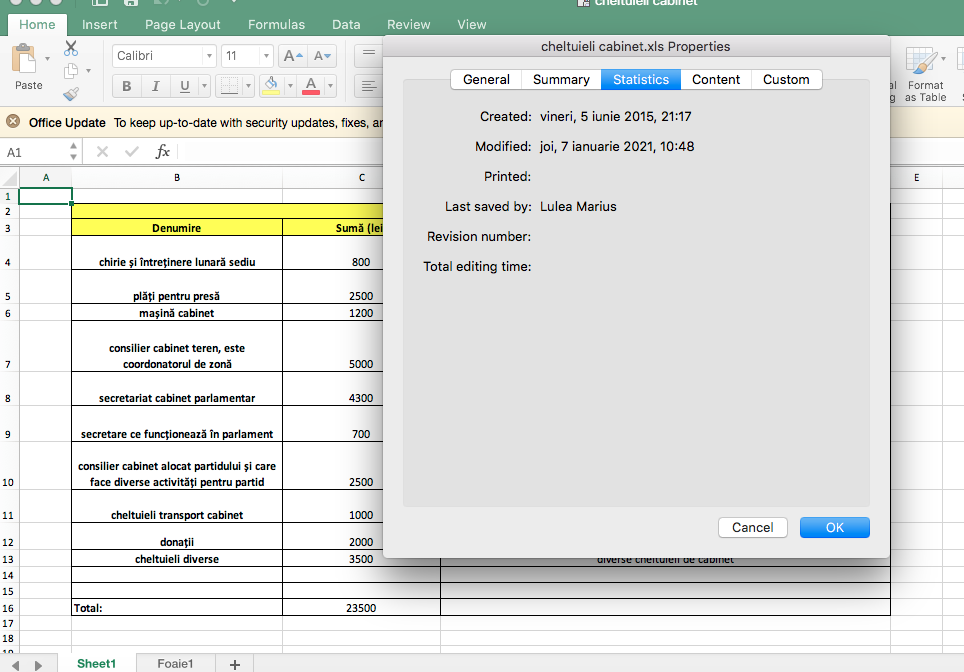
Task: Open underline style dropdown arrow
Action: pyautogui.click(x=204, y=86)
